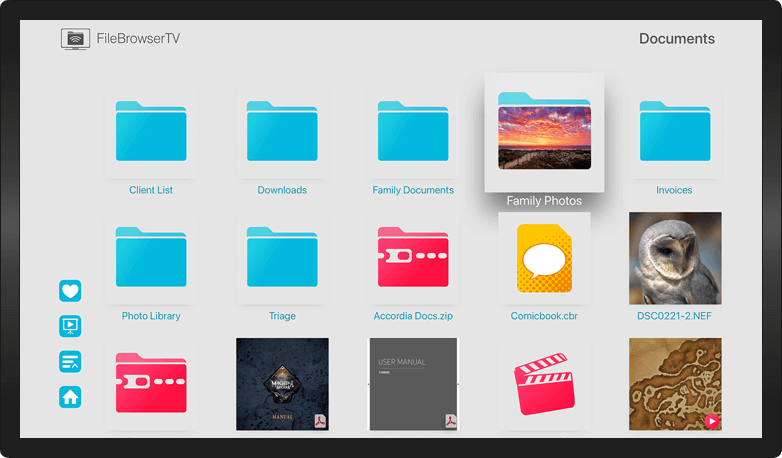Open the Downloads folder
Screen dimensions: 782x458
(x=282, y=132)
